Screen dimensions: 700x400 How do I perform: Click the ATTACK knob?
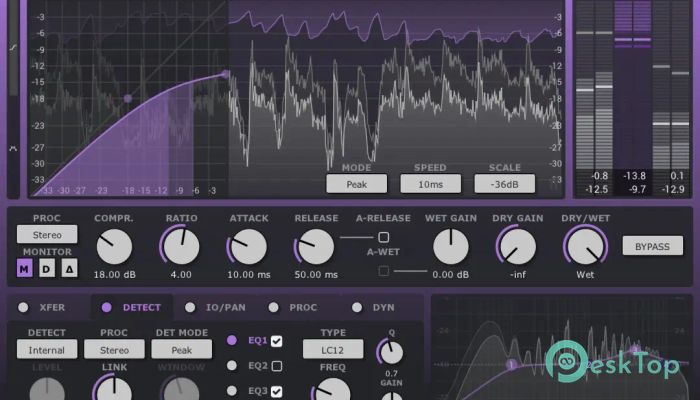coord(248,246)
